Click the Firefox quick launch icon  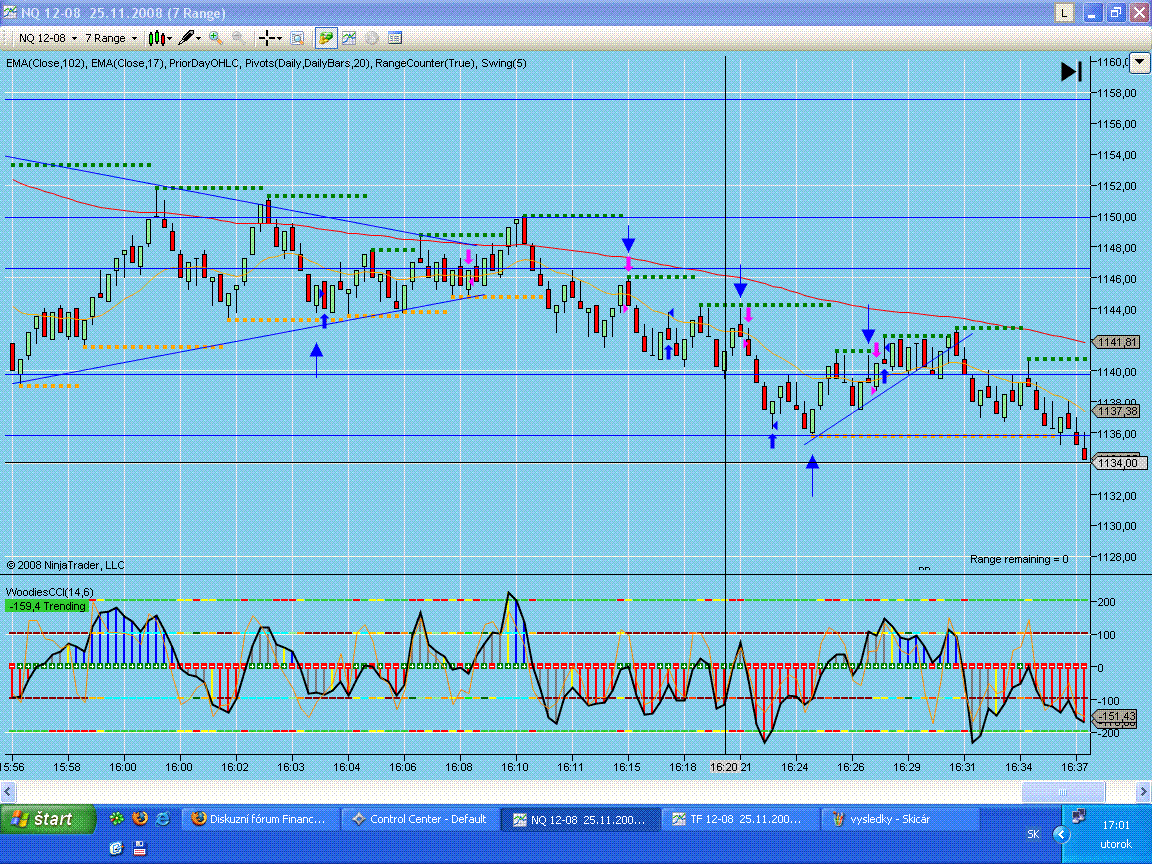click(139, 818)
